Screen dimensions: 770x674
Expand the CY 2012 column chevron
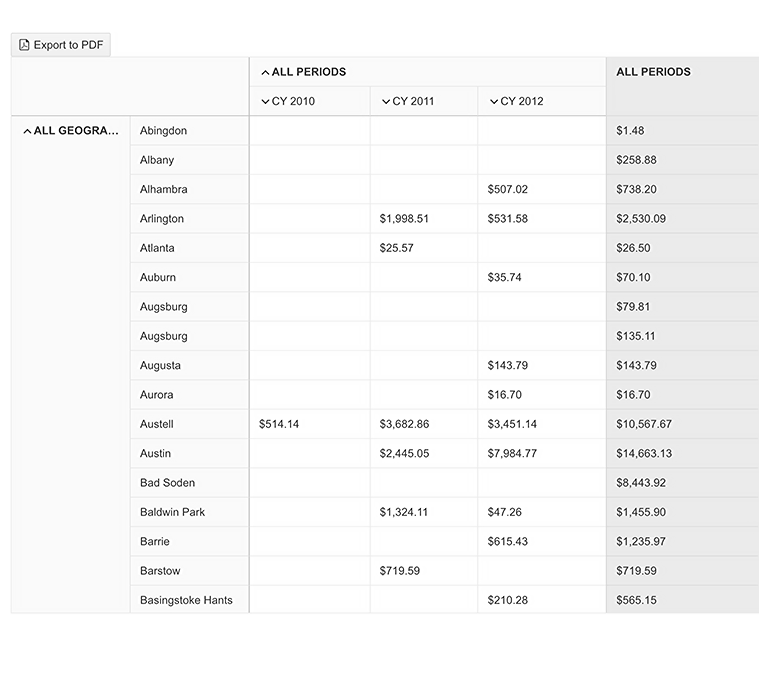click(494, 102)
